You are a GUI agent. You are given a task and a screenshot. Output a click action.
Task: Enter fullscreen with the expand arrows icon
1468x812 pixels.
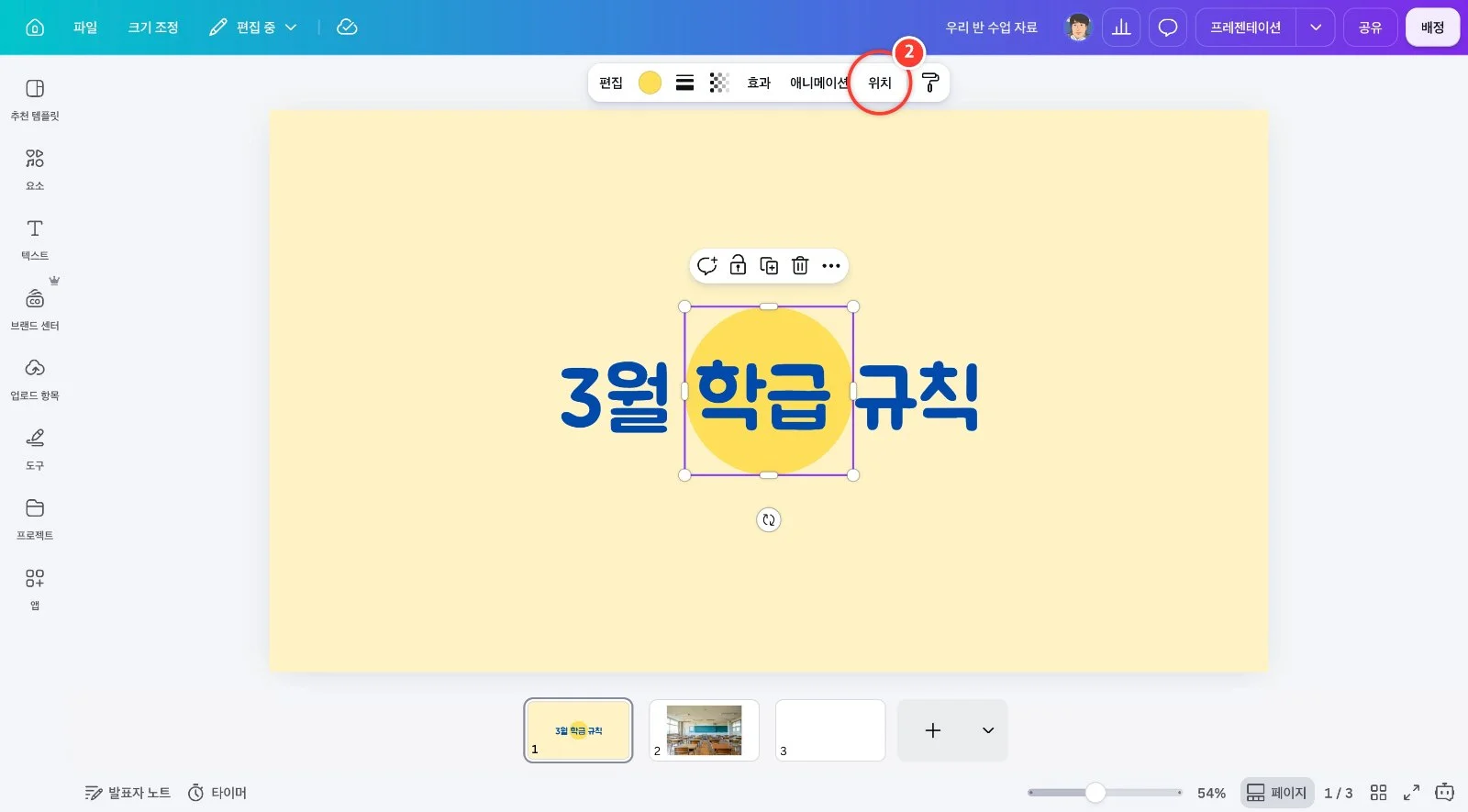click(x=1411, y=793)
